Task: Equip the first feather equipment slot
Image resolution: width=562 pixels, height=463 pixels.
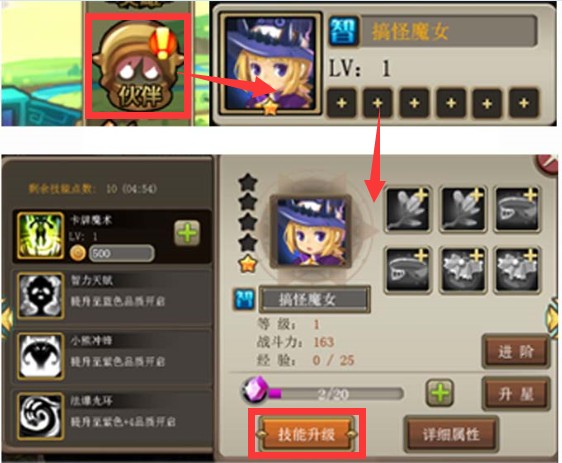Action: coord(408,209)
